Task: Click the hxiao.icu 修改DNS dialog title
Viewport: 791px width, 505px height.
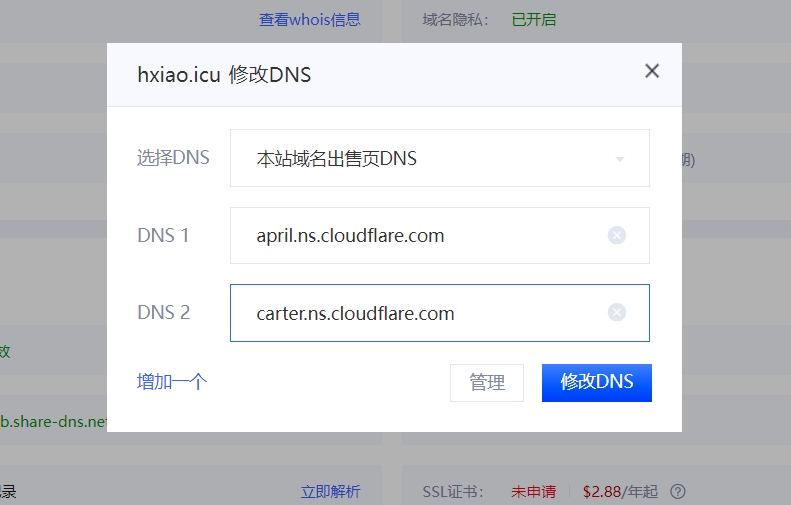Action: pos(224,75)
